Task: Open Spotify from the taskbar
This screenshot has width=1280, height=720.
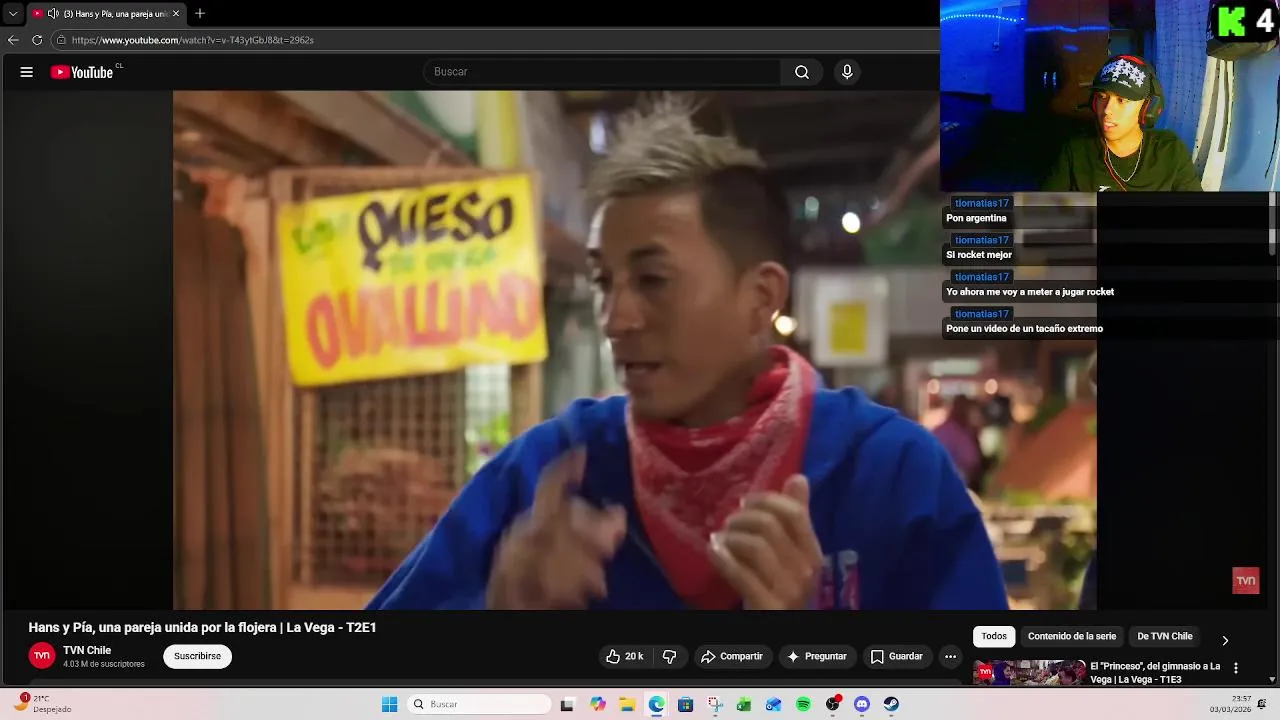Action: point(803,704)
